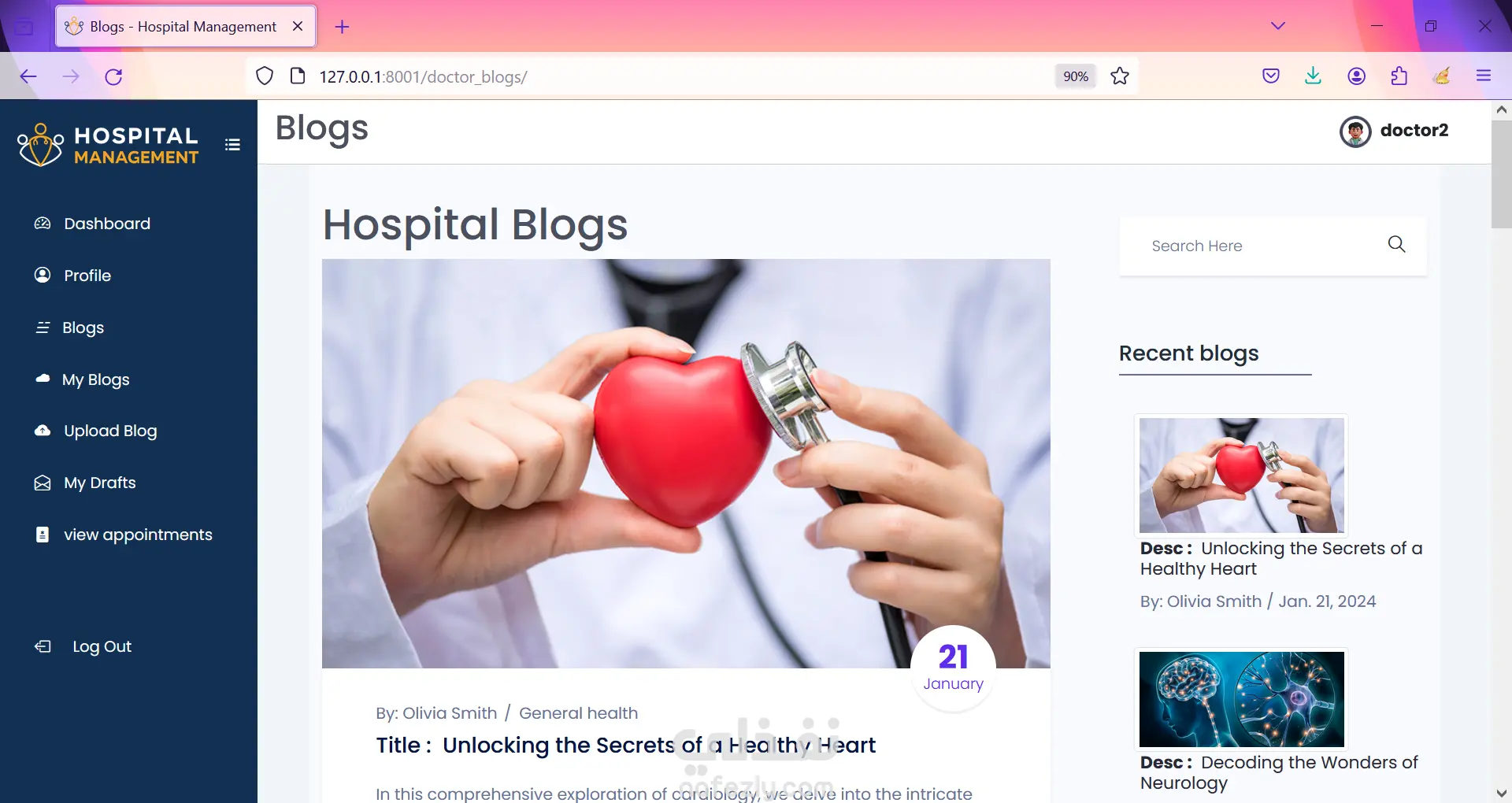Click the Upload Blog cloud-upload icon
Viewport: 1512px width, 803px height.
[x=43, y=431]
